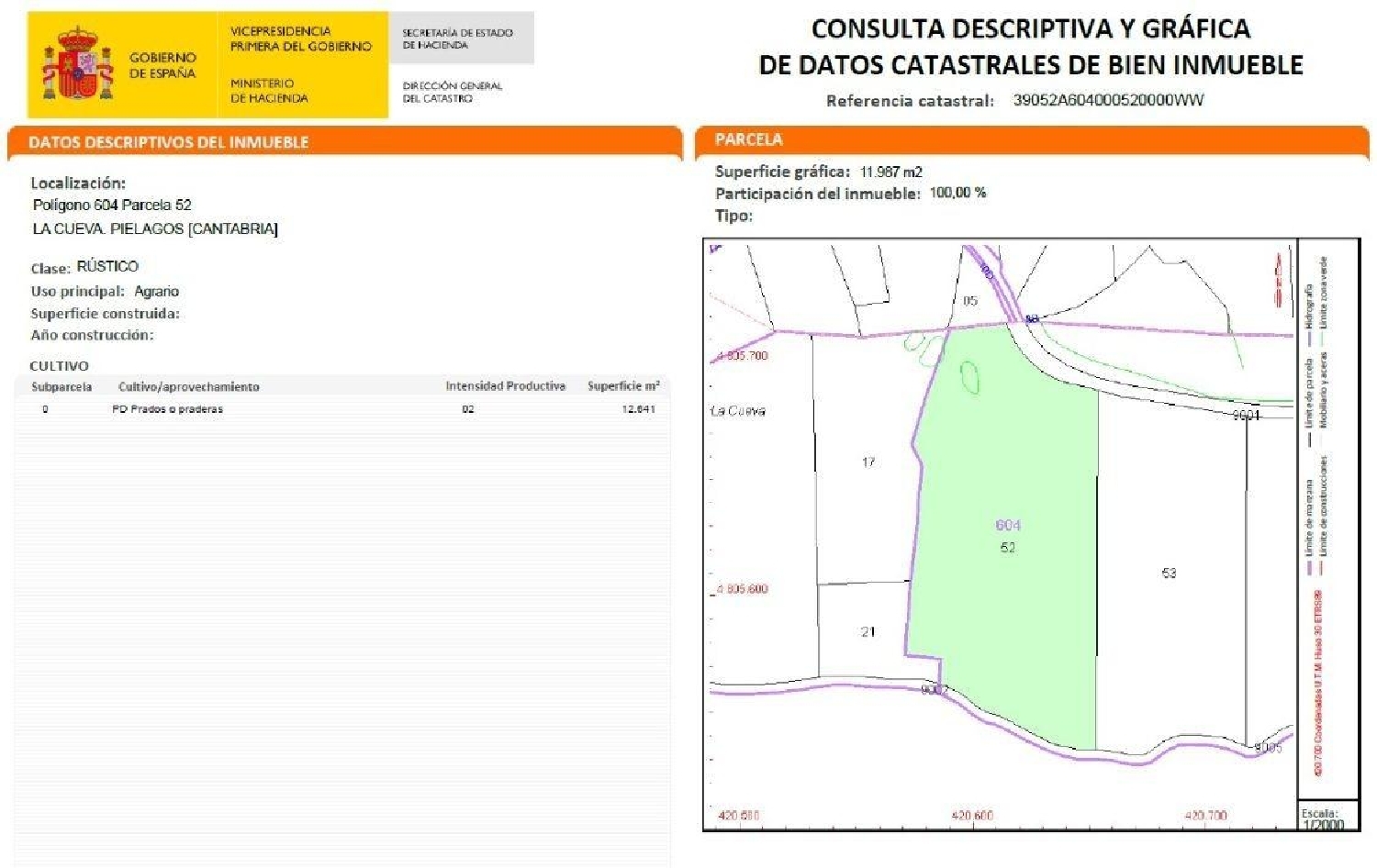The height and width of the screenshot is (868, 1377).
Task: Click the DATOS DESCRIPTIVOS DEL INMUEBLE header
Action: coord(168,140)
